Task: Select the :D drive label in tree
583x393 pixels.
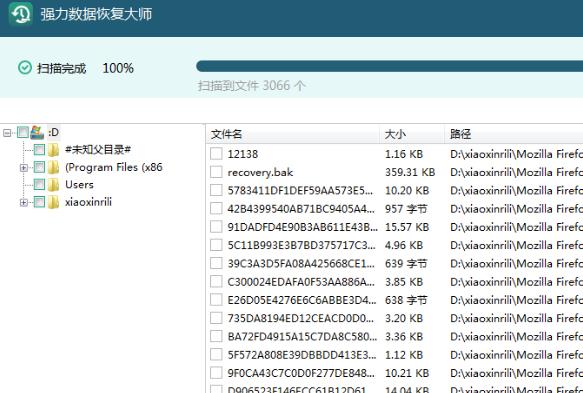Action: (54, 132)
